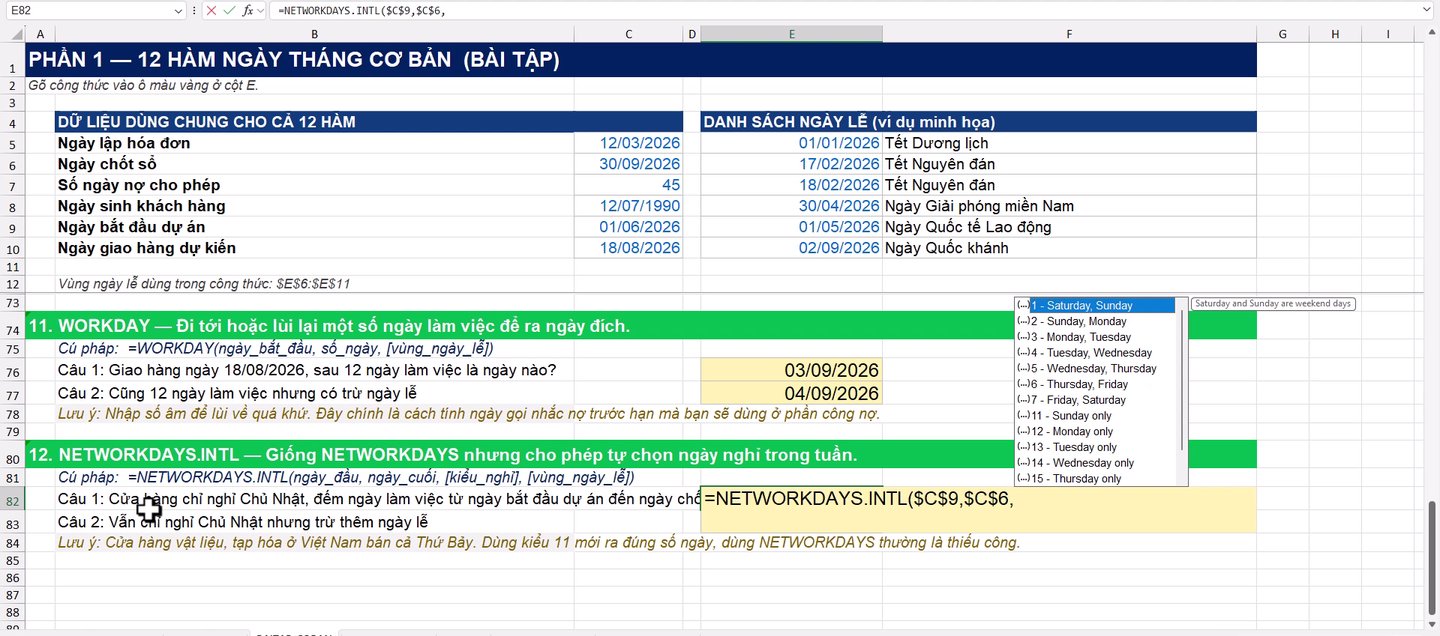Click 'Tết Dương lịch' cell
Viewport: 1440px width, 636px height.
pyautogui.click(x=1069, y=143)
